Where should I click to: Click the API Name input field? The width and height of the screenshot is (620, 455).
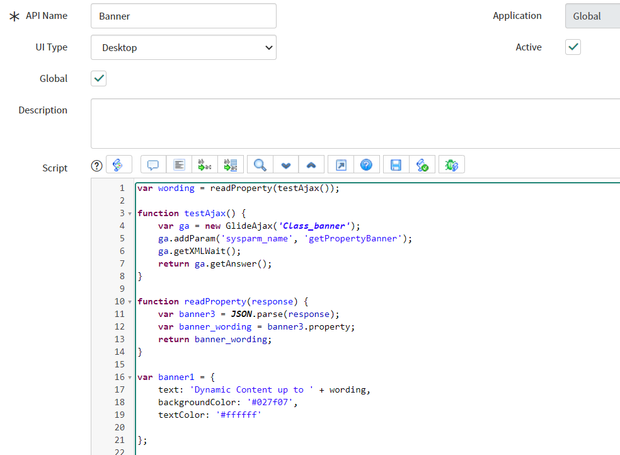pyautogui.click(x=183, y=16)
